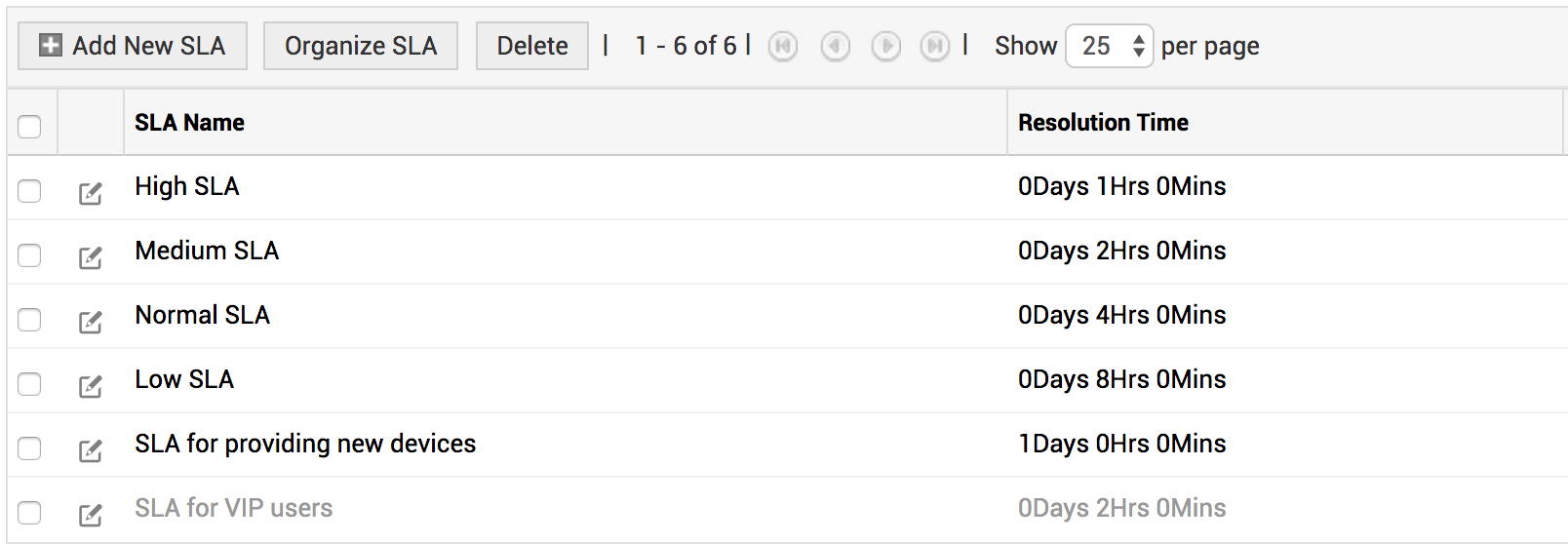1568x544 pixels.
Task: Go to the previous page of results
Action: tap(835, 46)
